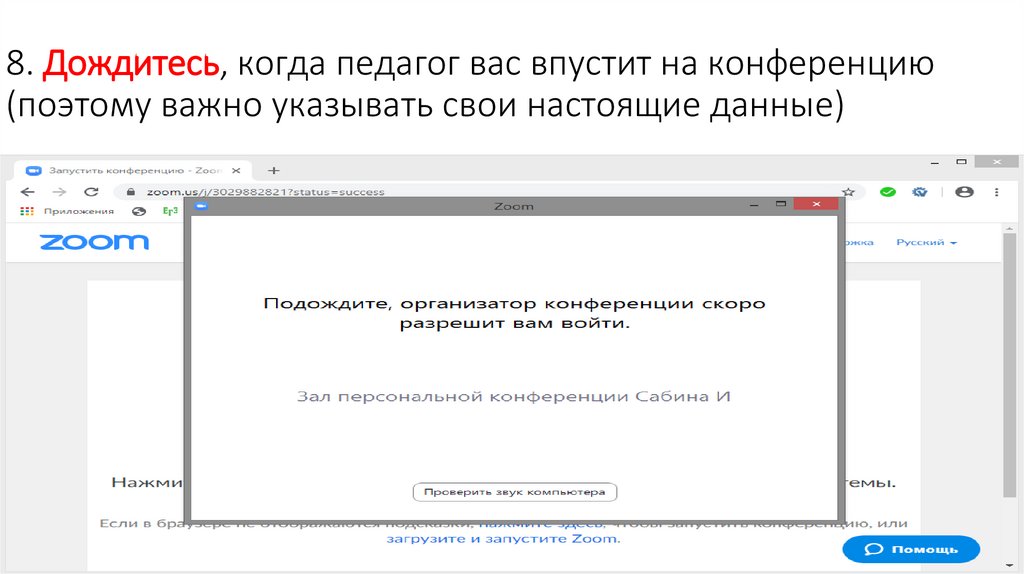The image size is (1024, 574).
Task: Maximize the Zoom dialog window
Action: [780, 204]
